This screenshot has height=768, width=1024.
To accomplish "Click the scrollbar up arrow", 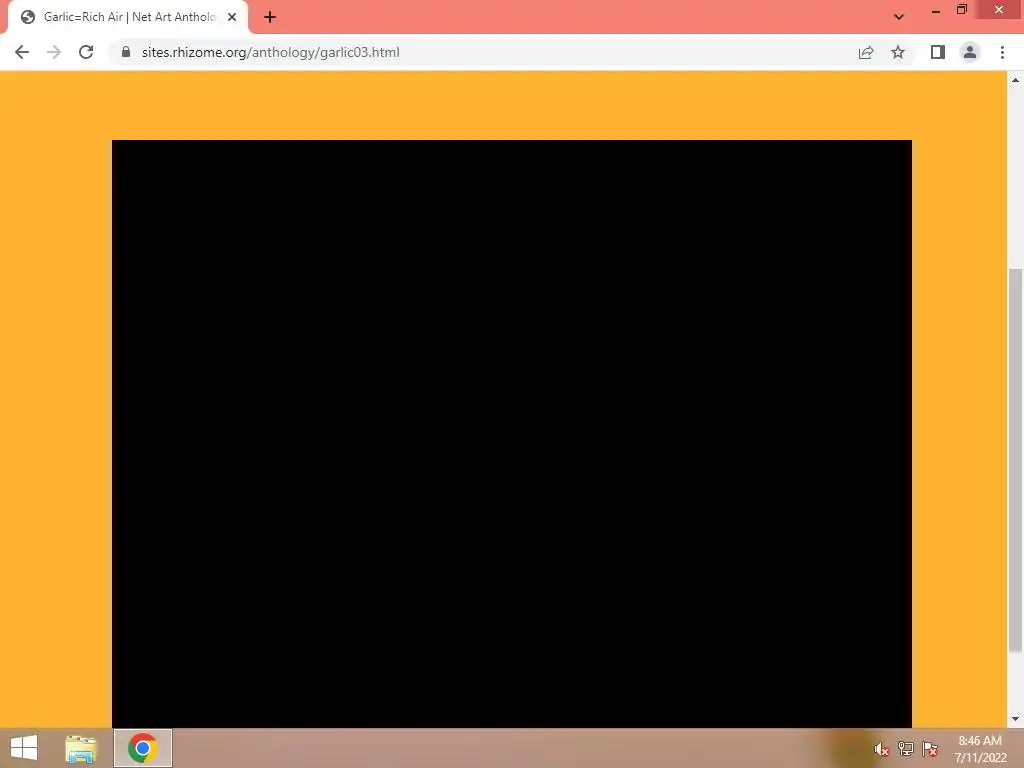I will [1015, 80].
